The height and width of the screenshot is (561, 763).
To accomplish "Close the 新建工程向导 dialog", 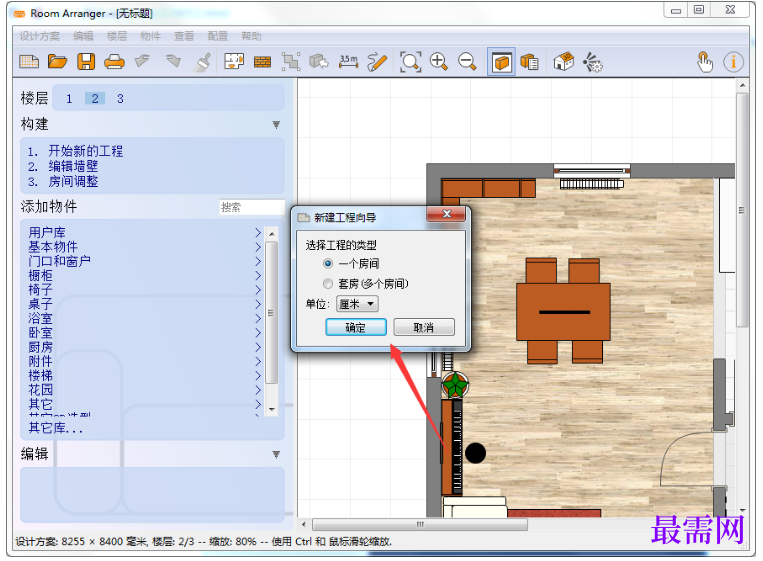I will [447, 214].
